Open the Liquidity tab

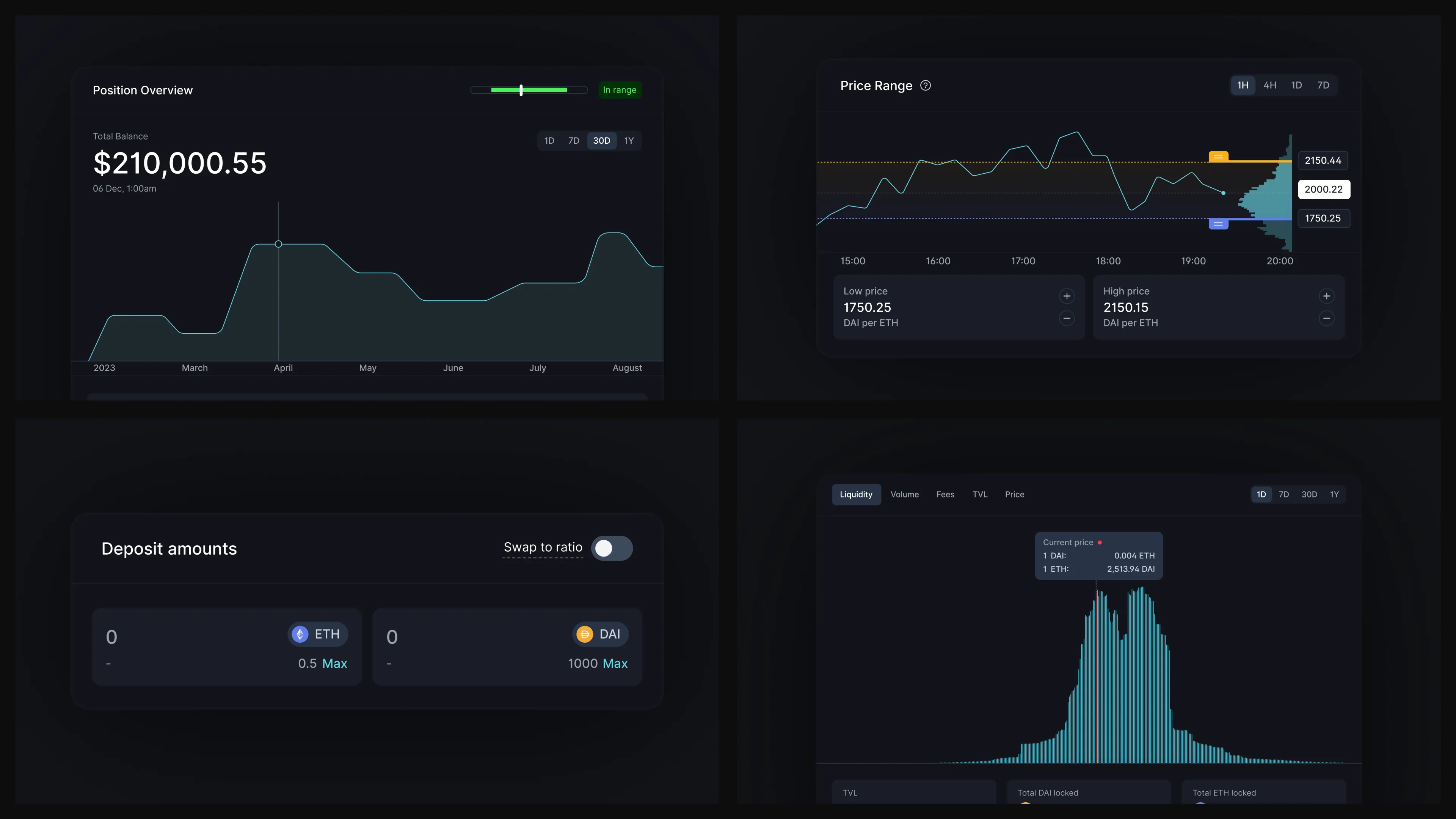tap(856, 494)
